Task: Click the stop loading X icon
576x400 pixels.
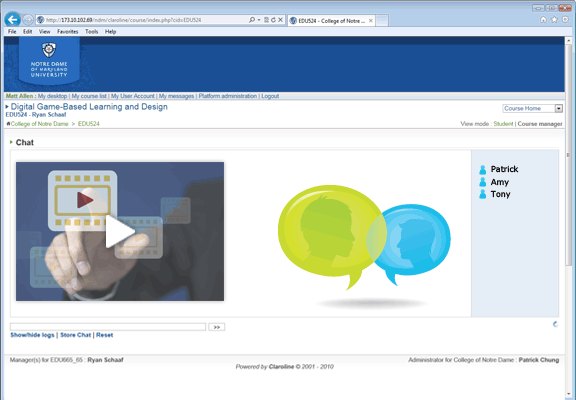Action: point(280,20)
